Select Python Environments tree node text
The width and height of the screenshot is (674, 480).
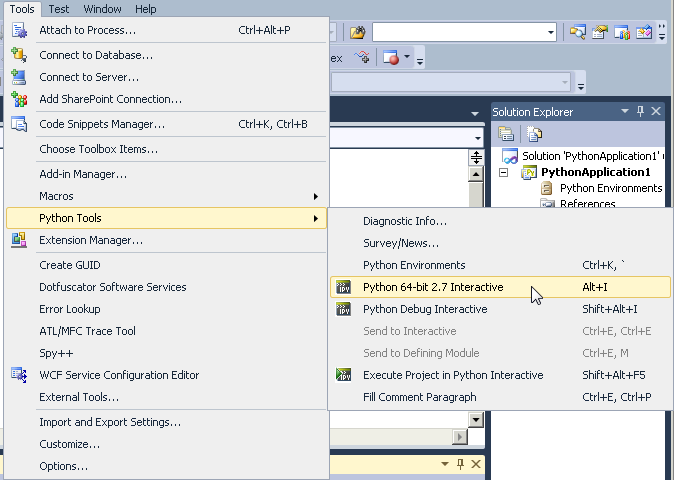point(611,188)
